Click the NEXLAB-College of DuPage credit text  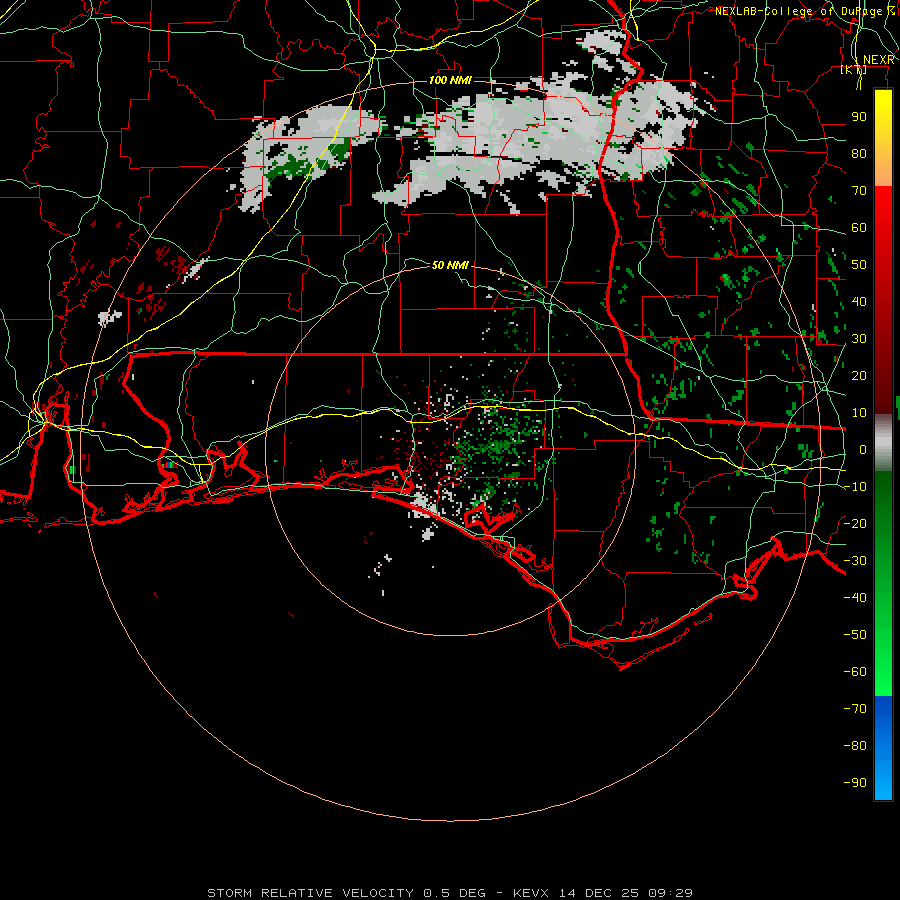coord(804,11)
